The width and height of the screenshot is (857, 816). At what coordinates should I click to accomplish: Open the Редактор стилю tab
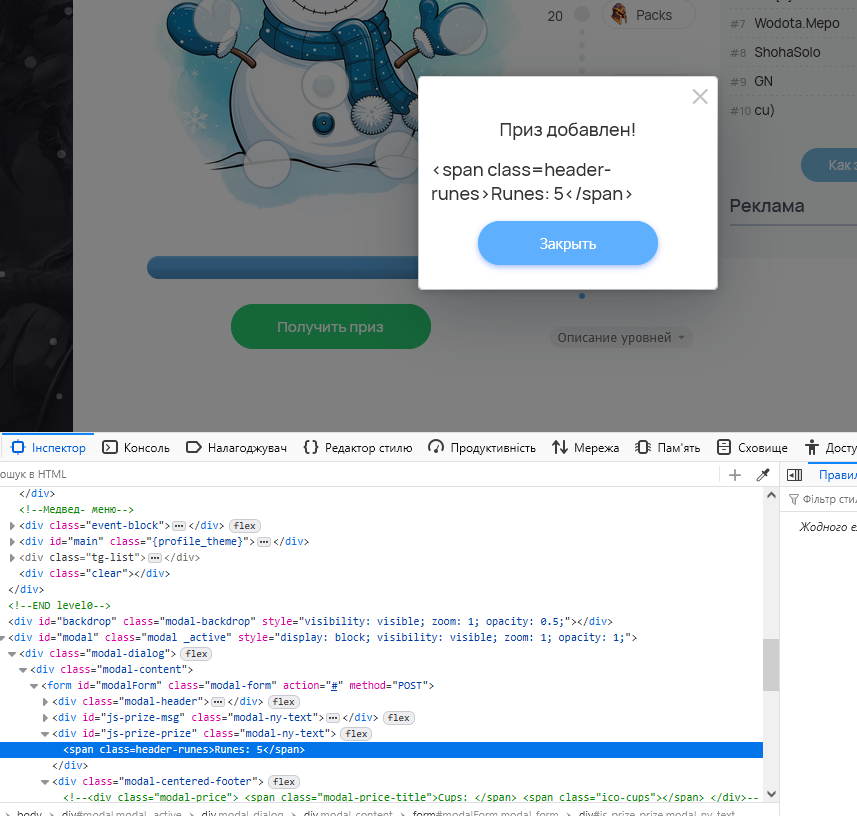tap(358, 448)
